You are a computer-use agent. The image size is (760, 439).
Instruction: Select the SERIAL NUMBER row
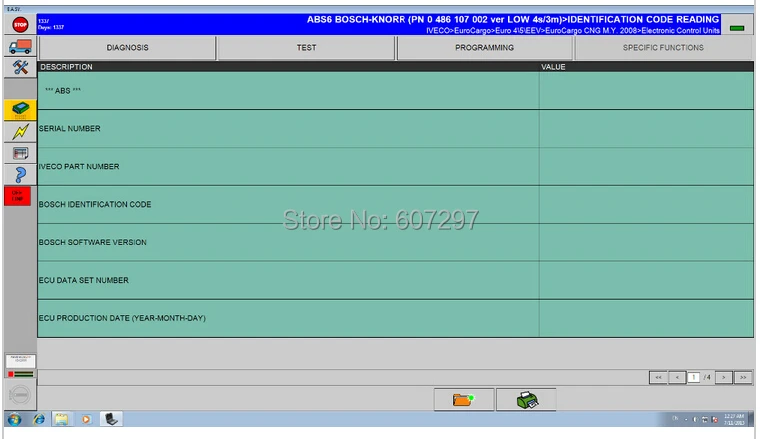point(396,129)
